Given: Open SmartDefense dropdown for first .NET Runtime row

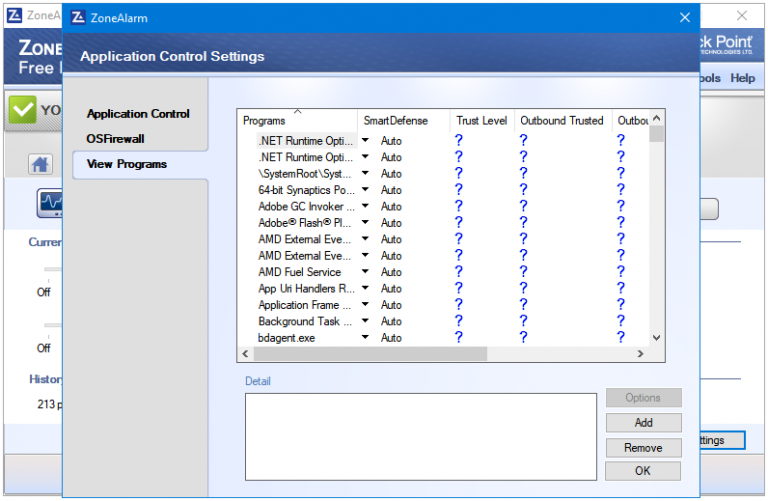Looking at the screenshot, I should click(365, 140).
